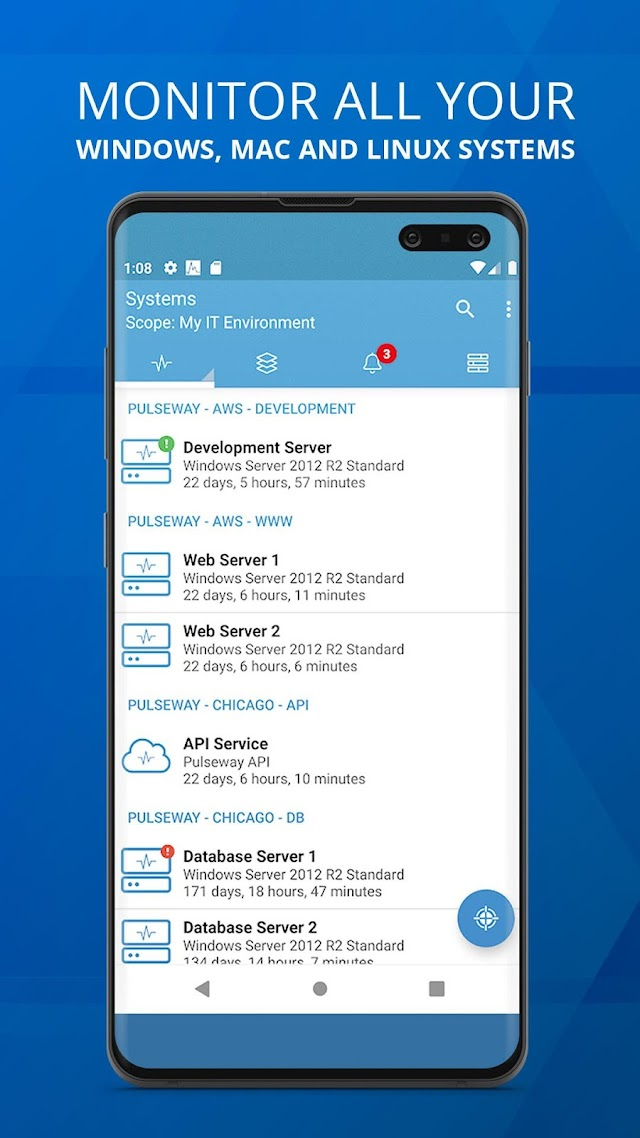Viewport: 640px width, 1138px height.
Task: Switch to the stacked layers tab
Action: 267,364
